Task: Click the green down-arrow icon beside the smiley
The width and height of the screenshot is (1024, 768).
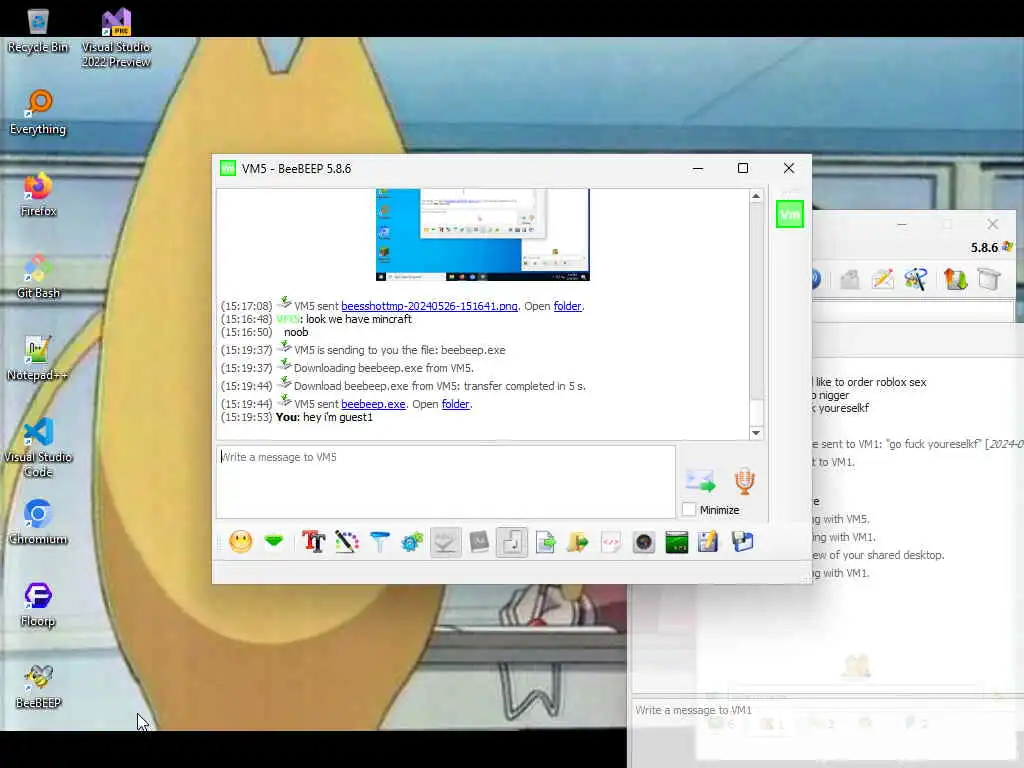Action: [274, 541]
